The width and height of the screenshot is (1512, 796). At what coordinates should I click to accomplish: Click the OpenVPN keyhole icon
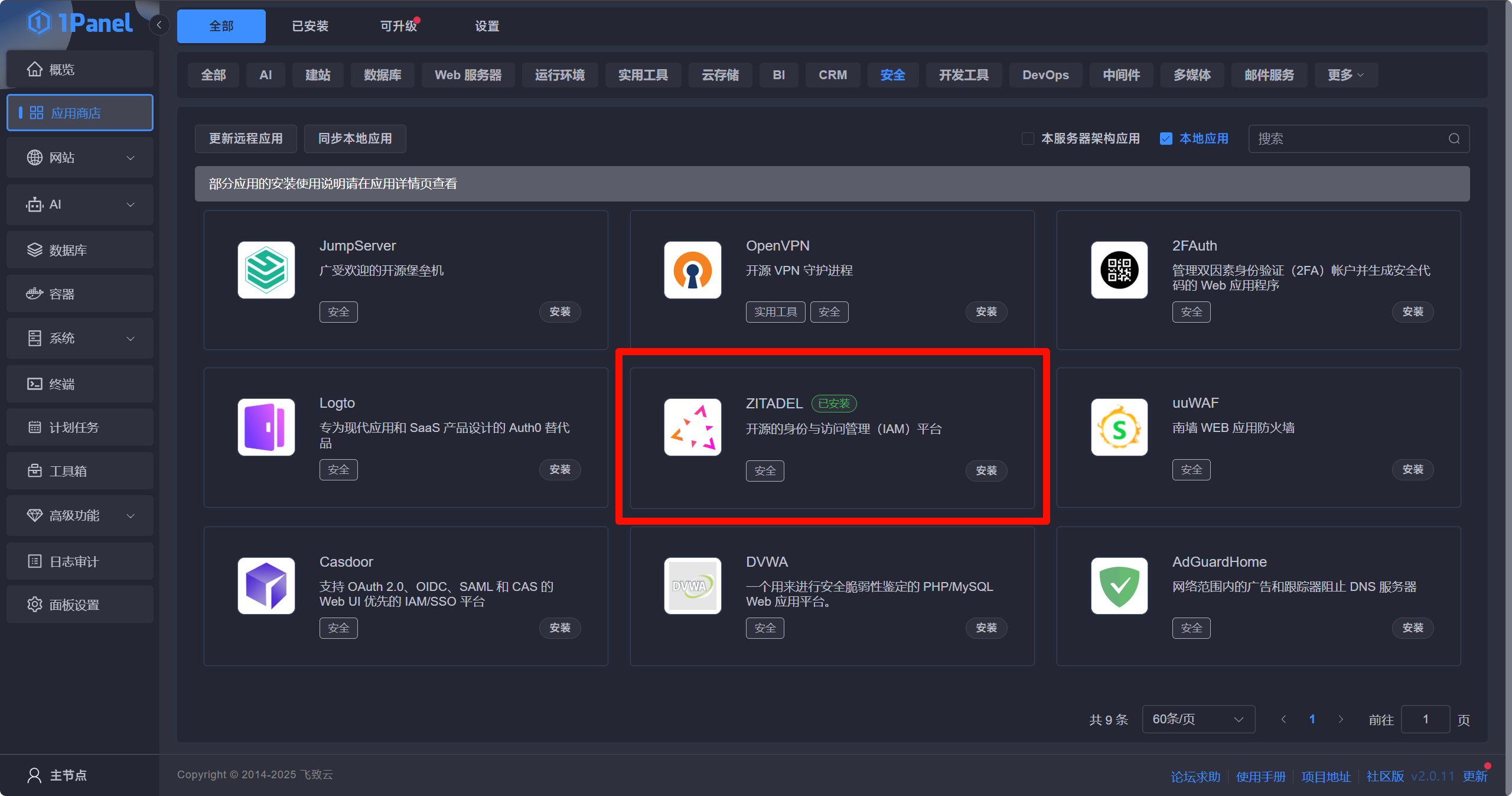click(692, 270)
